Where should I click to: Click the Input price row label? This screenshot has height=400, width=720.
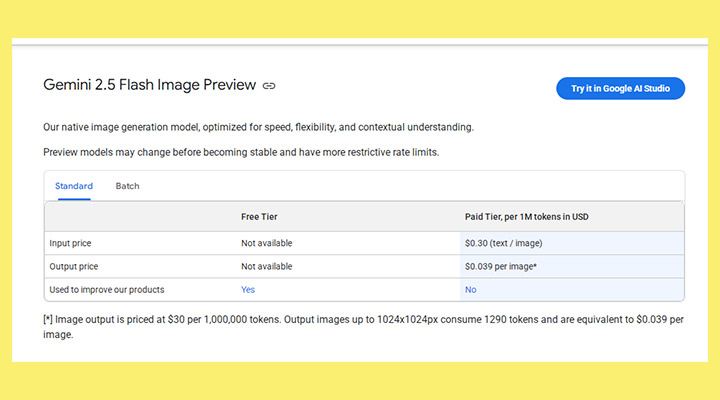[x=70, y=243]
